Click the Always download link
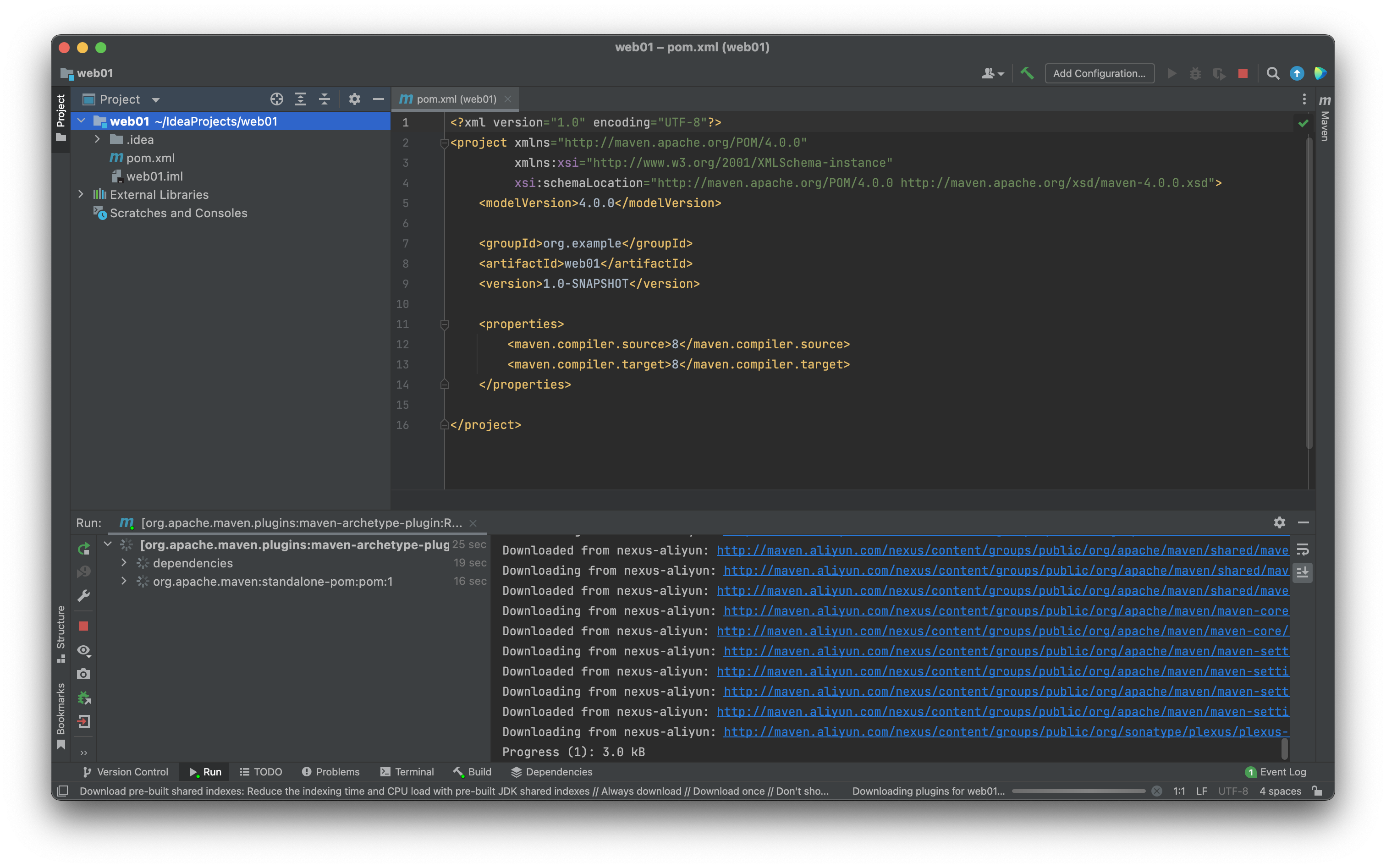 pos(641,791)
